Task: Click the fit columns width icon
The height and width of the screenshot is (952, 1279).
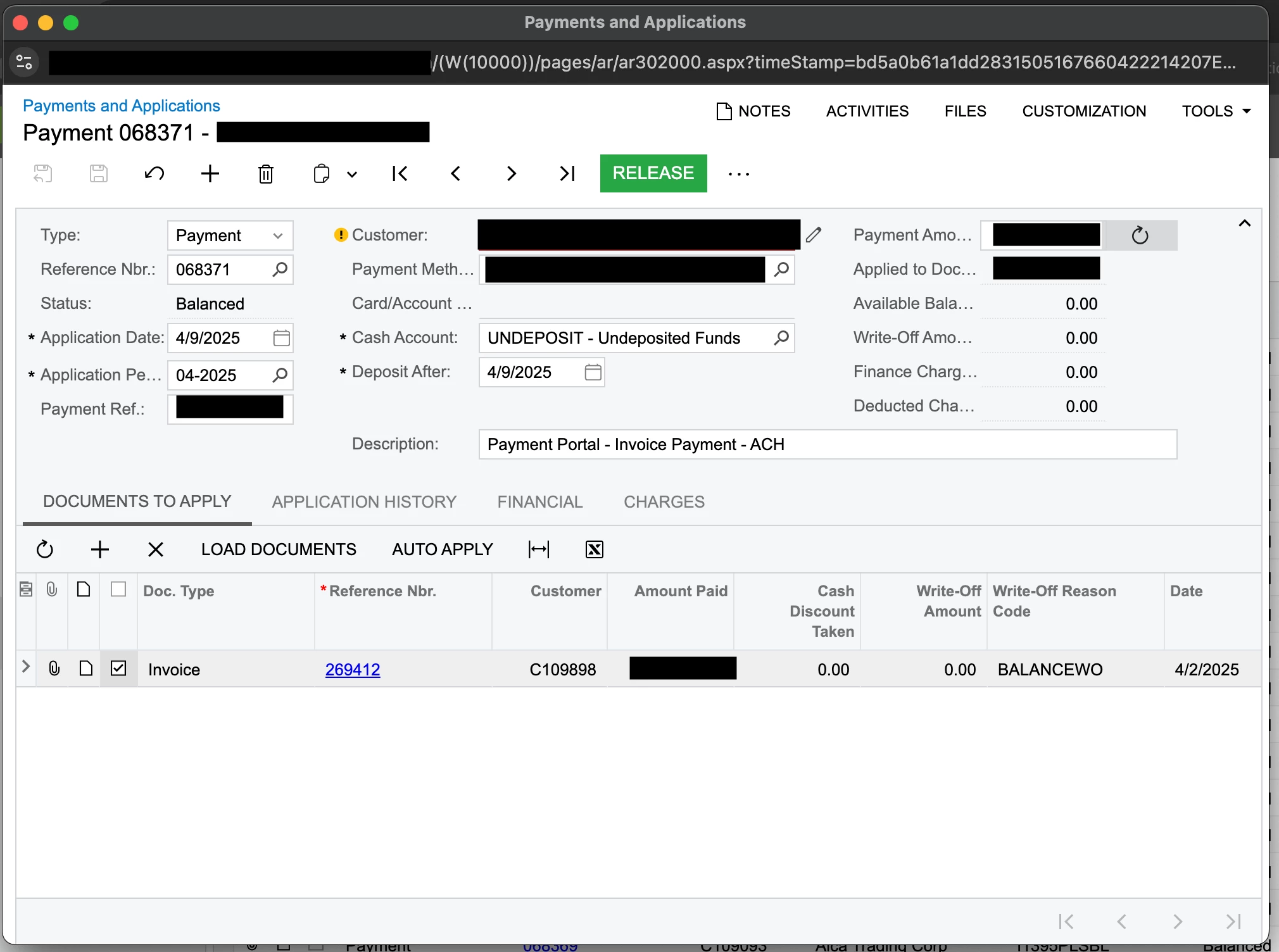Action: pos(539,549)
